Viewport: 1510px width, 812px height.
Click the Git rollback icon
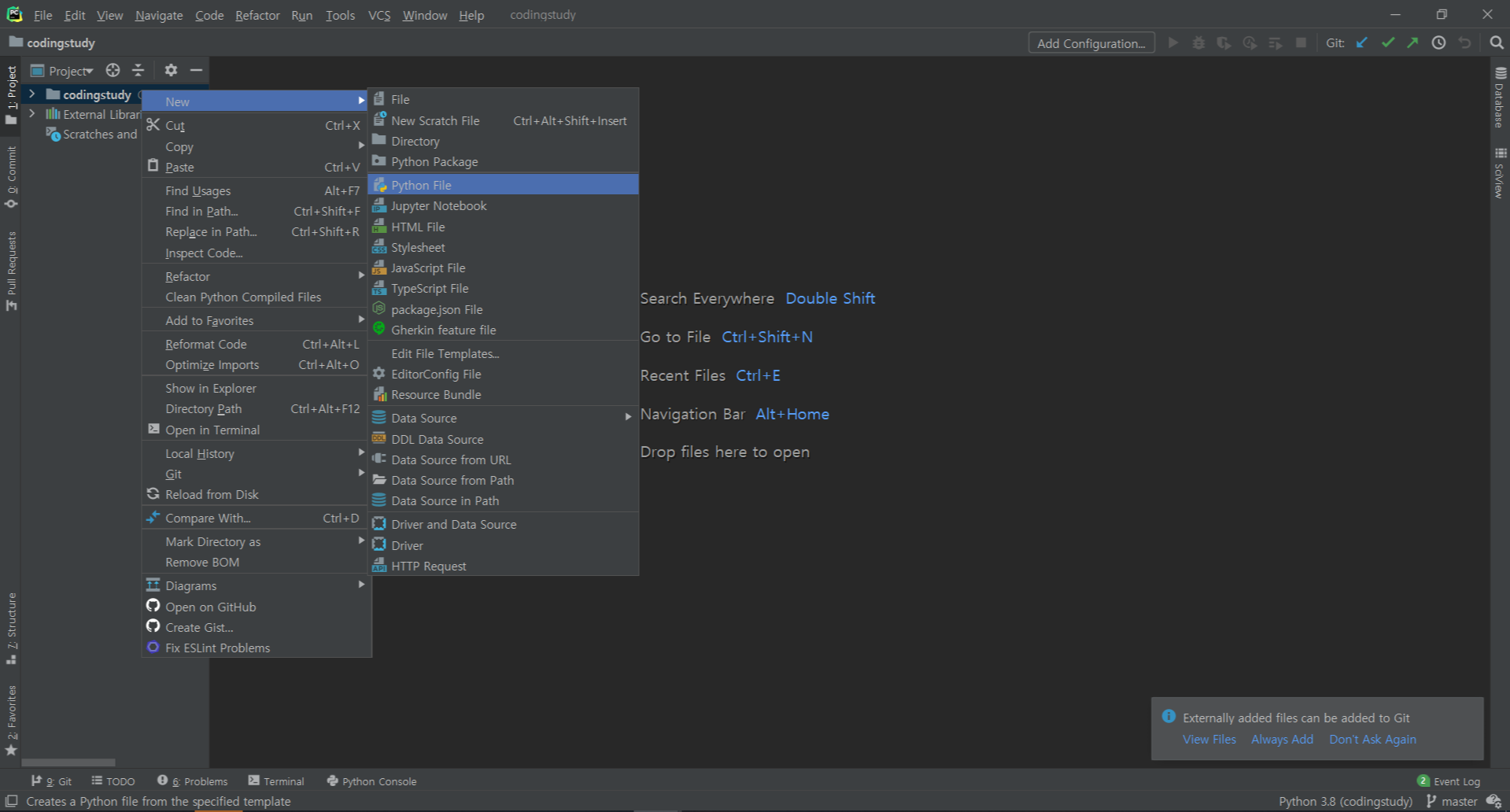pos(1464,42)
